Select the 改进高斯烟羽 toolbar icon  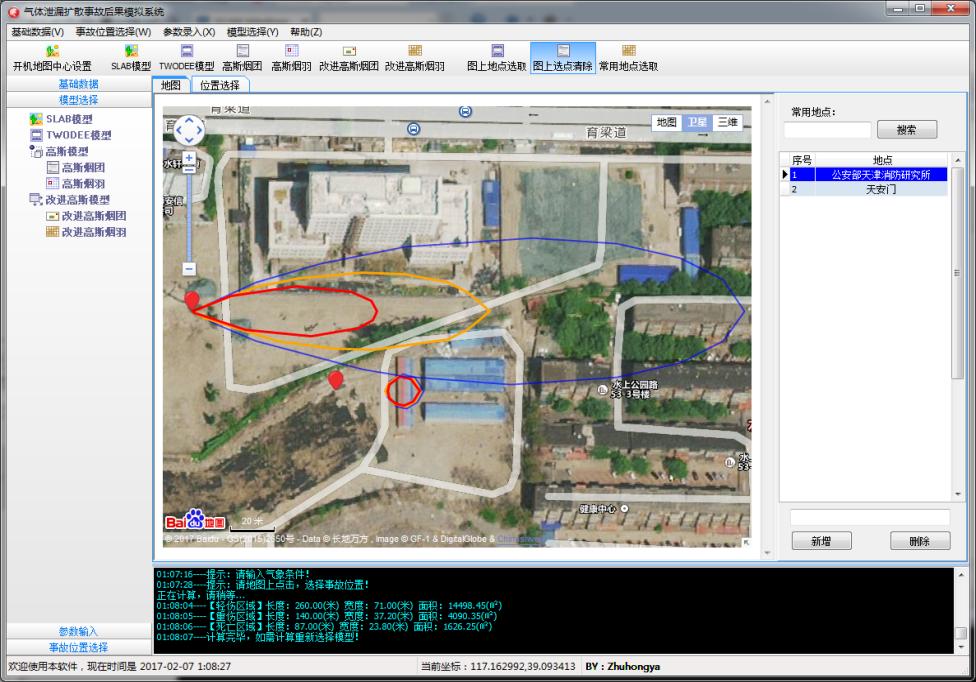[x=414, y=51]
